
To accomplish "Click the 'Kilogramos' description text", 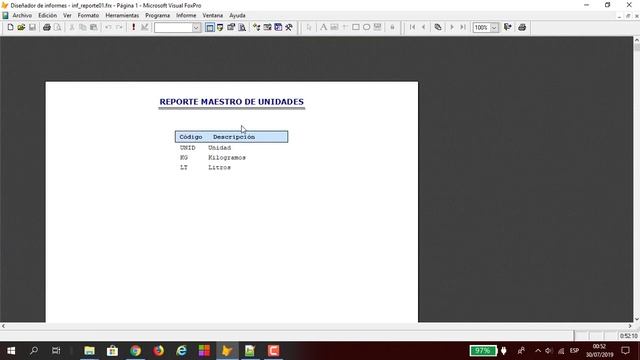I will (x=227, y=158).
